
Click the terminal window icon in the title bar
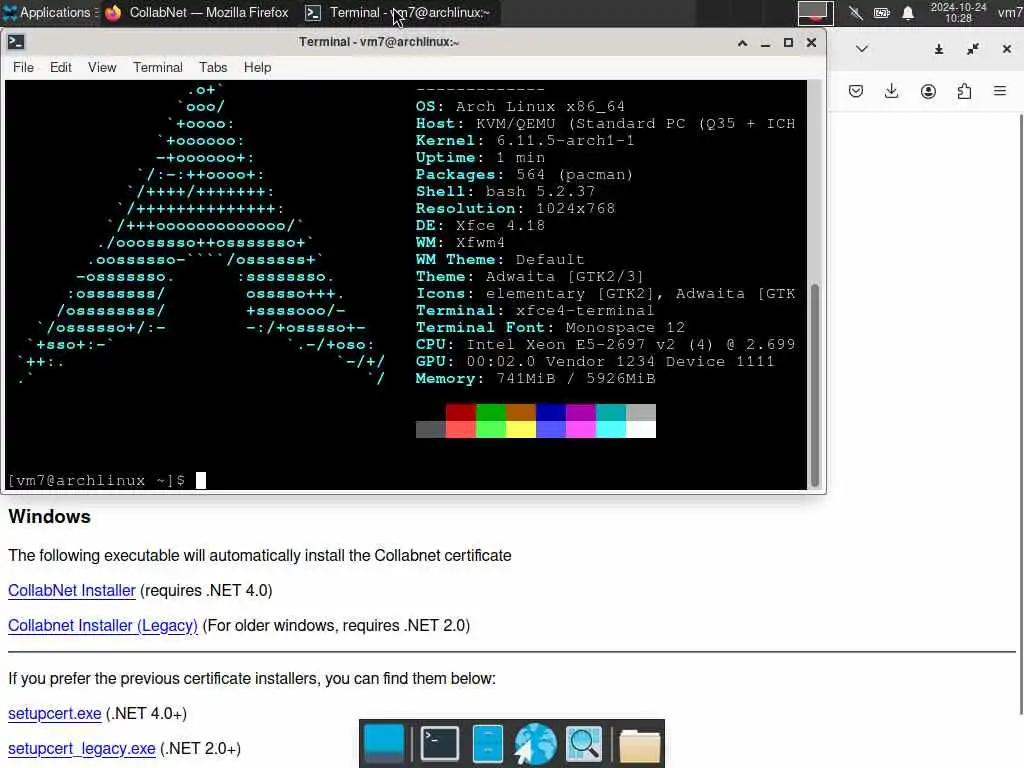pyautogui.click(x=16, y=42)
